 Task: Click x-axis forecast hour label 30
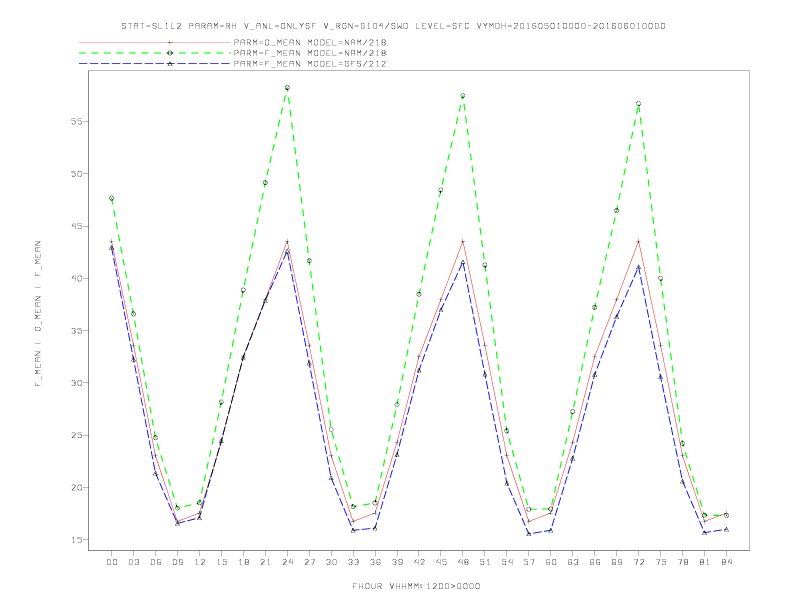(331, 562)
